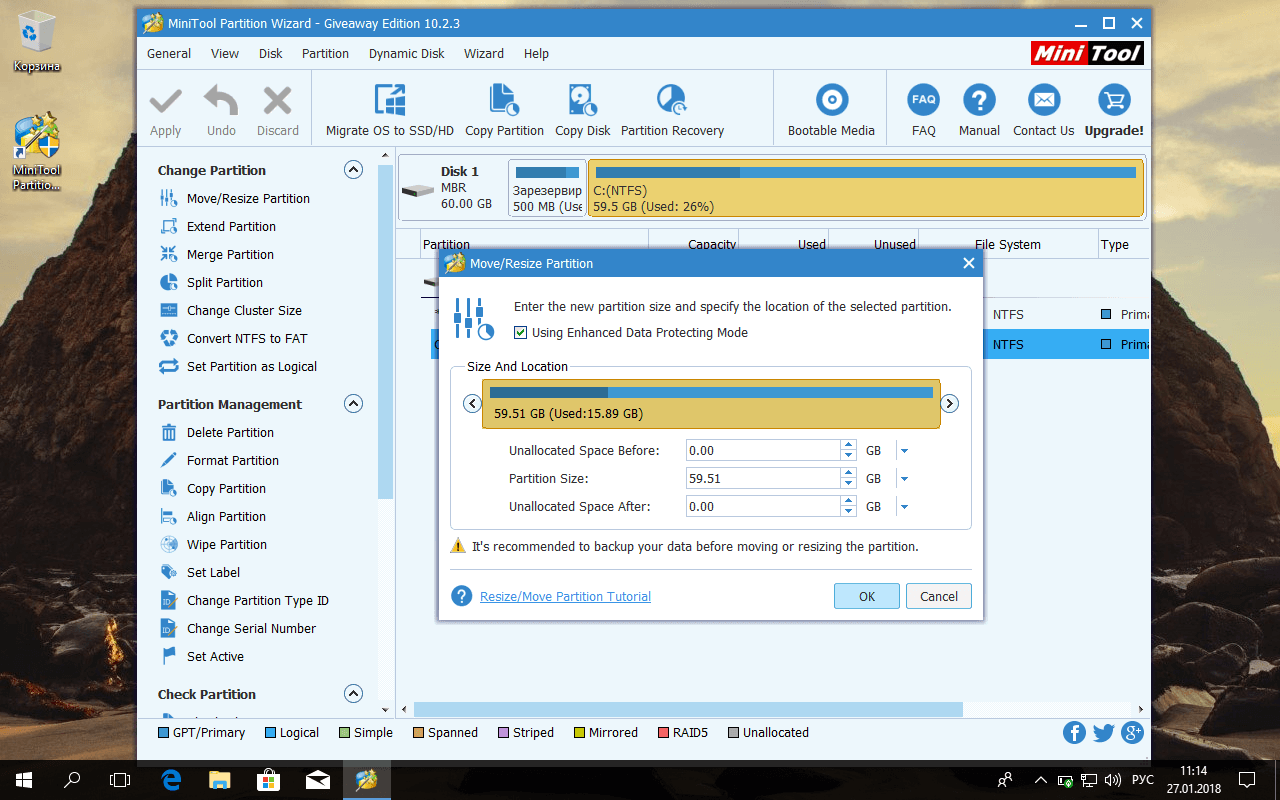1280x800 pixels.
Task: Open the Mail app from taskbar
Action: [317, 779]
